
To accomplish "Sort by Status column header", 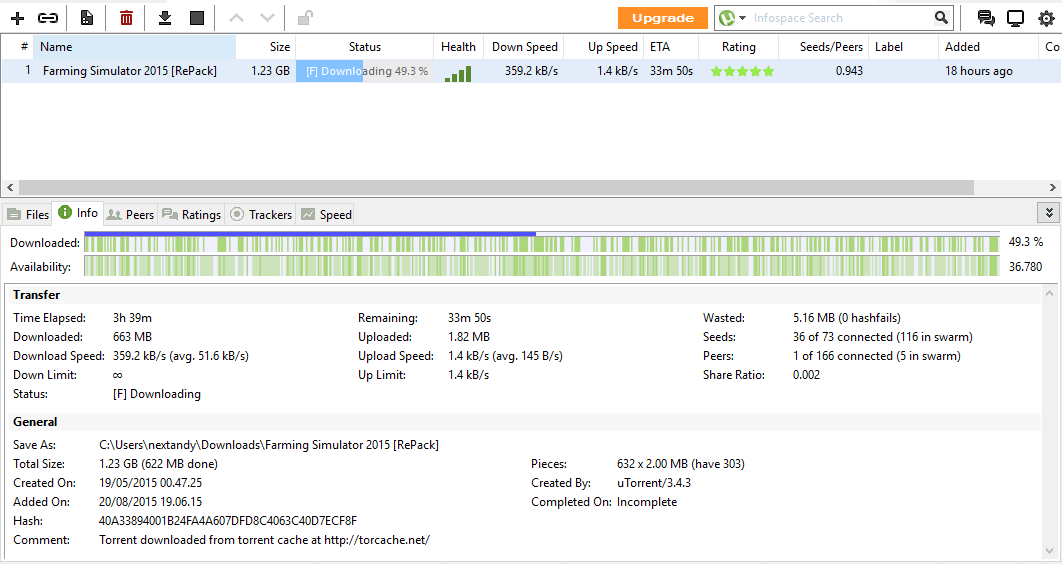I will [364, 47].
